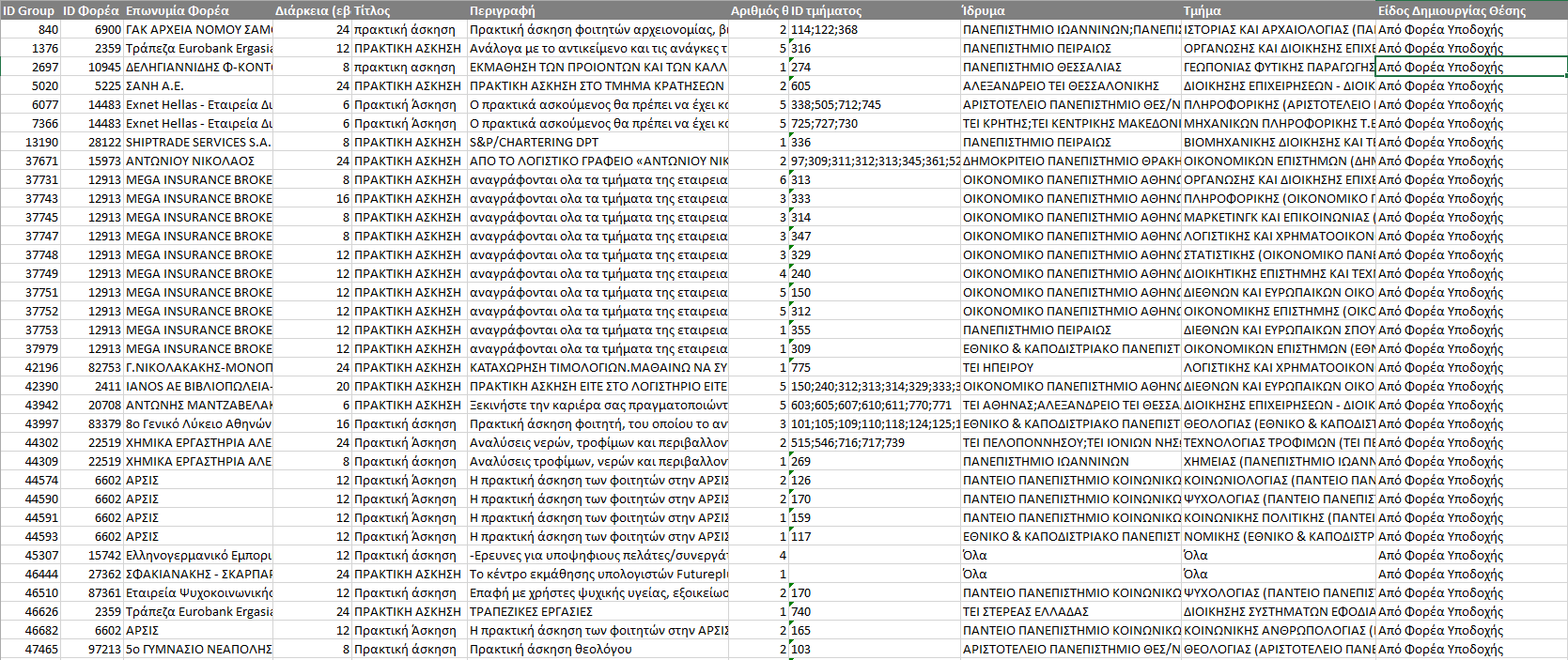Click highlighted 'Από Φορέα Υποδοχής' in row 2697
Image resolution: width=1568 pixels, height=660 pixels.
[x=1471, y=67]
